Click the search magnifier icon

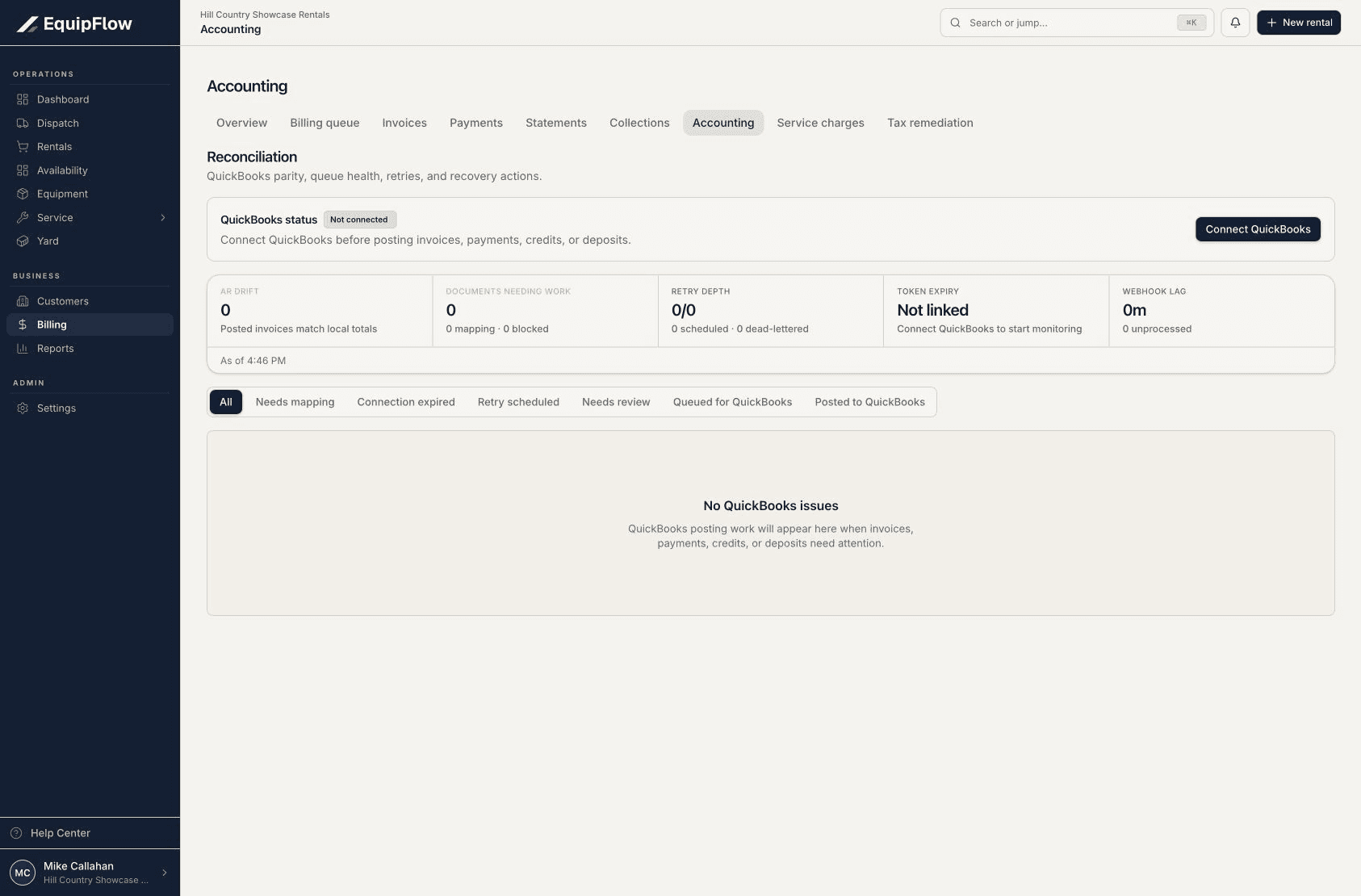coord(955,23)
